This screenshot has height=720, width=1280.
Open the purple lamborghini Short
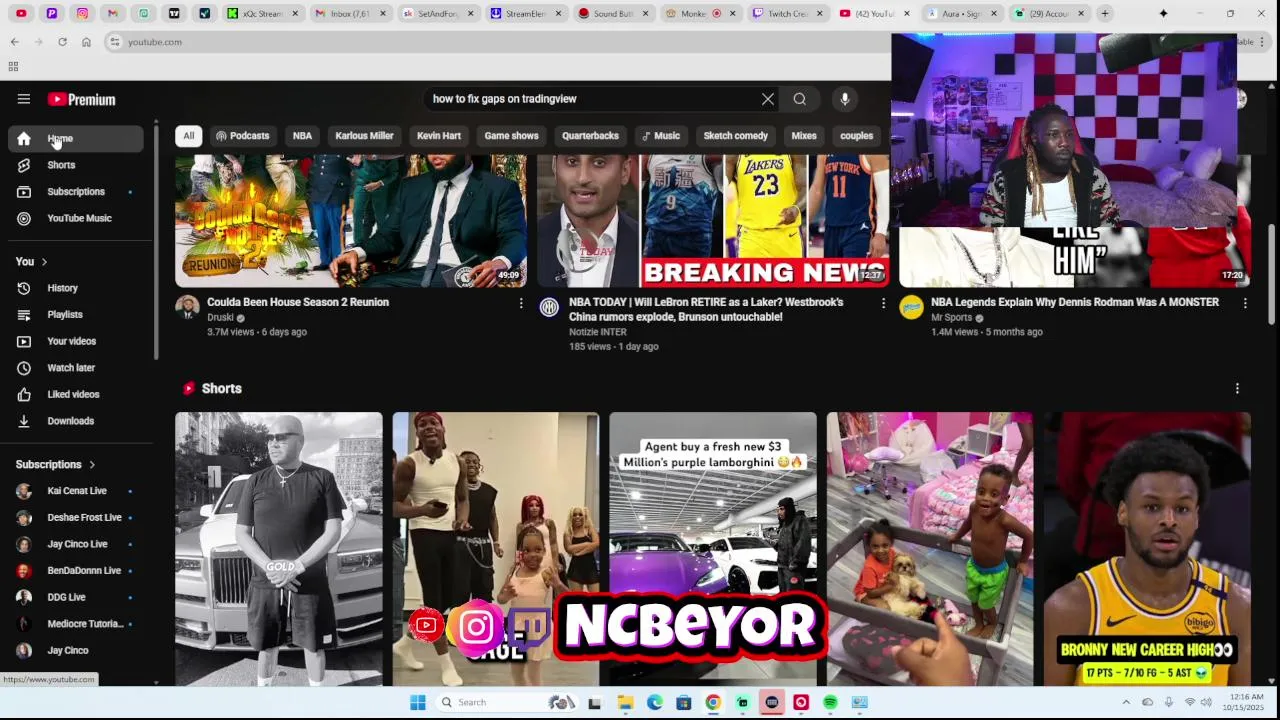713,549
